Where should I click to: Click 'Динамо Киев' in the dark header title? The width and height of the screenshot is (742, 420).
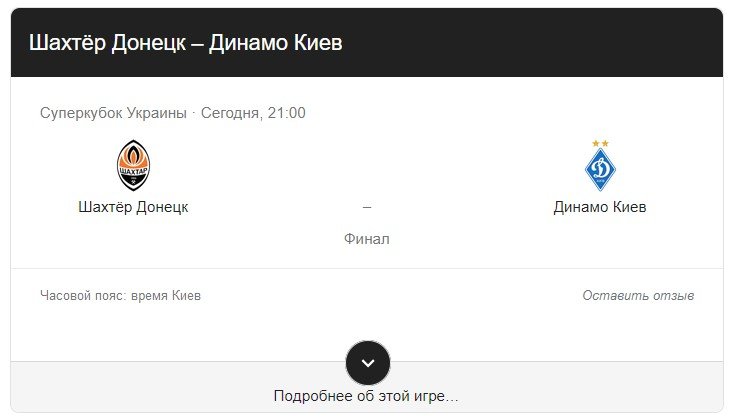tap(275, 43)
